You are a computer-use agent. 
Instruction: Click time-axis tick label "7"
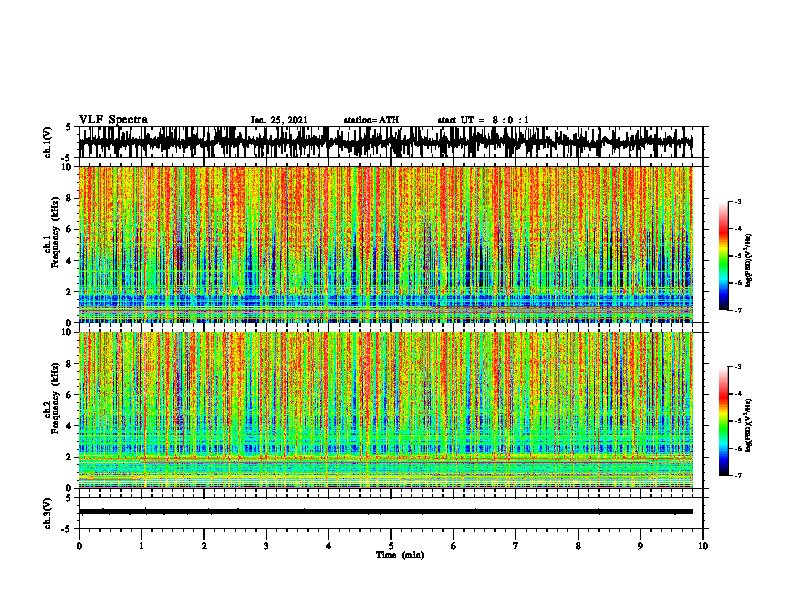[515, 546]
